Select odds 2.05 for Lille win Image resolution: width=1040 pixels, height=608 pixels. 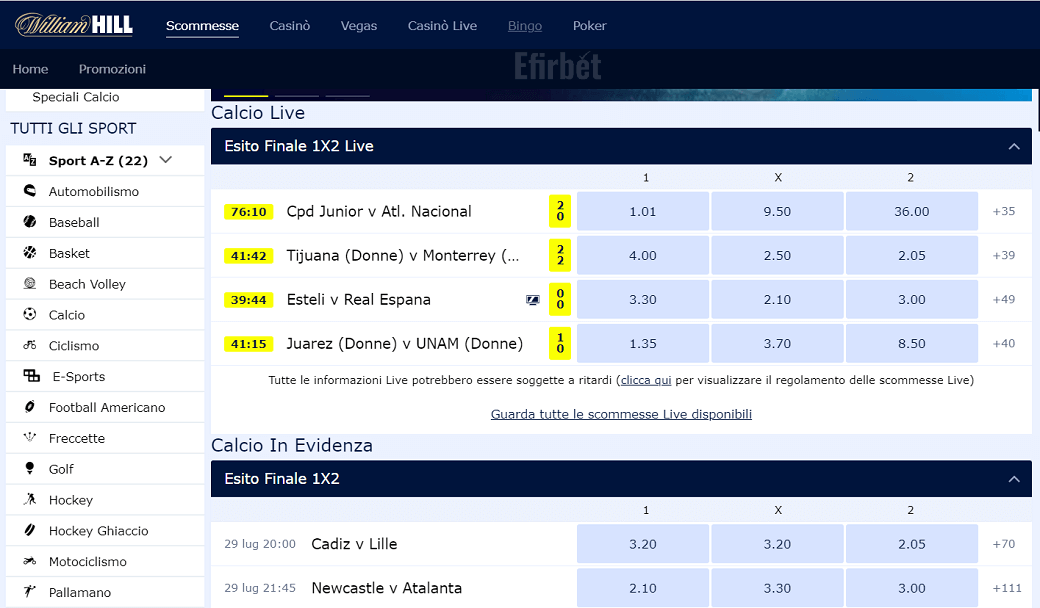point(912,544)
